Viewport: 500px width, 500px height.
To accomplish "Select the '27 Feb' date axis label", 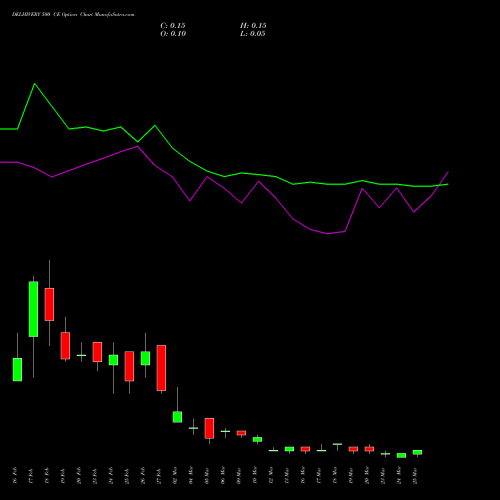I will [159, 476].
